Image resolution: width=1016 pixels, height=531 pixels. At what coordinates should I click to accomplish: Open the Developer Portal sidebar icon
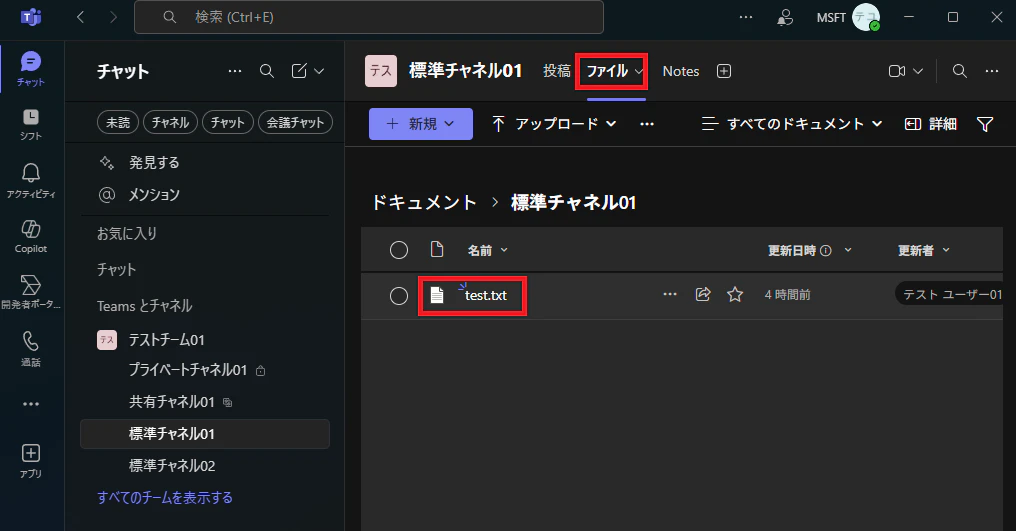click(30, 291)
